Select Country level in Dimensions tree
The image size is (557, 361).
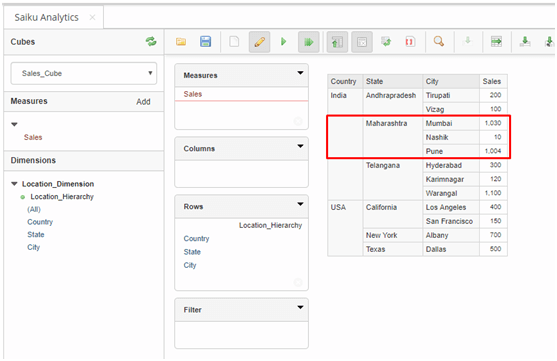click(x=40, y=222)
